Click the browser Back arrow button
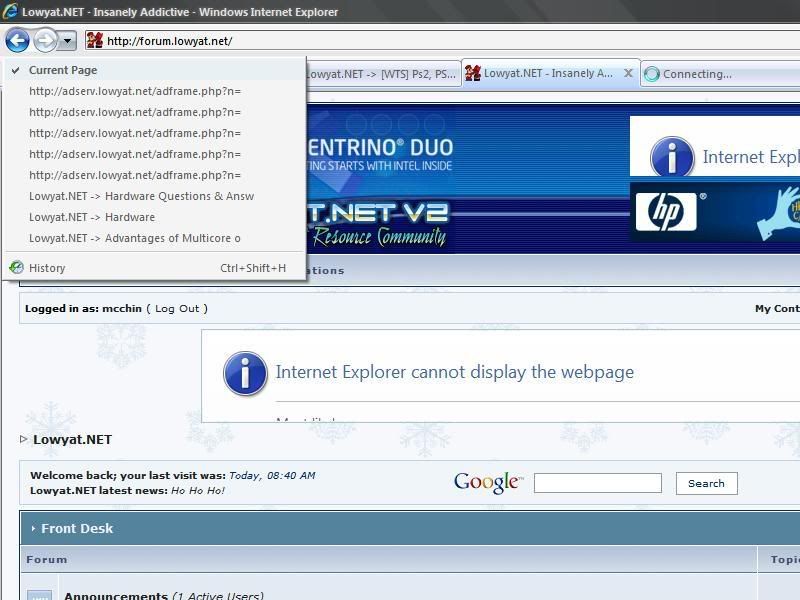 (x=17, y=41)
